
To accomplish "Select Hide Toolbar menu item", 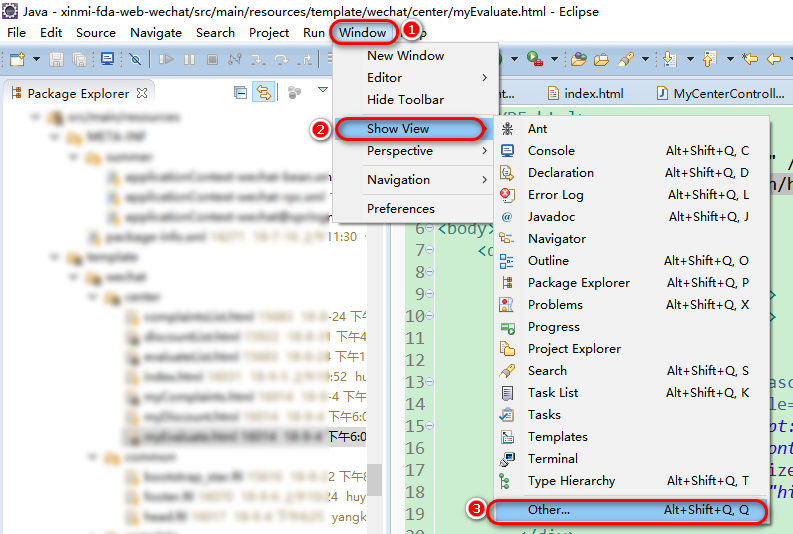I will tap(414, 100).
